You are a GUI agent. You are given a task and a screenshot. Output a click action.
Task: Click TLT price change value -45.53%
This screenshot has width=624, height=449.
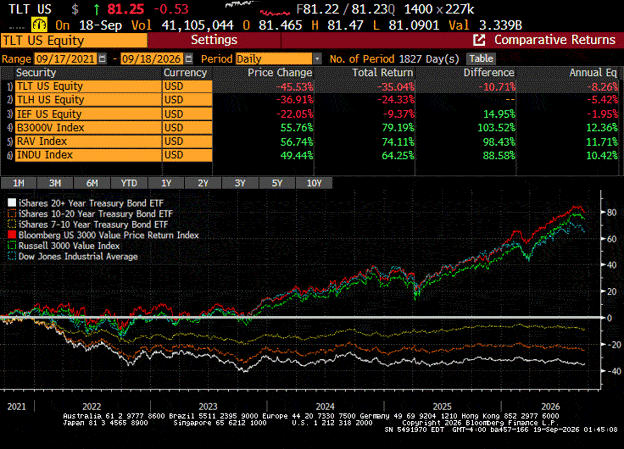pyautogui.click(x=294, y=87)
